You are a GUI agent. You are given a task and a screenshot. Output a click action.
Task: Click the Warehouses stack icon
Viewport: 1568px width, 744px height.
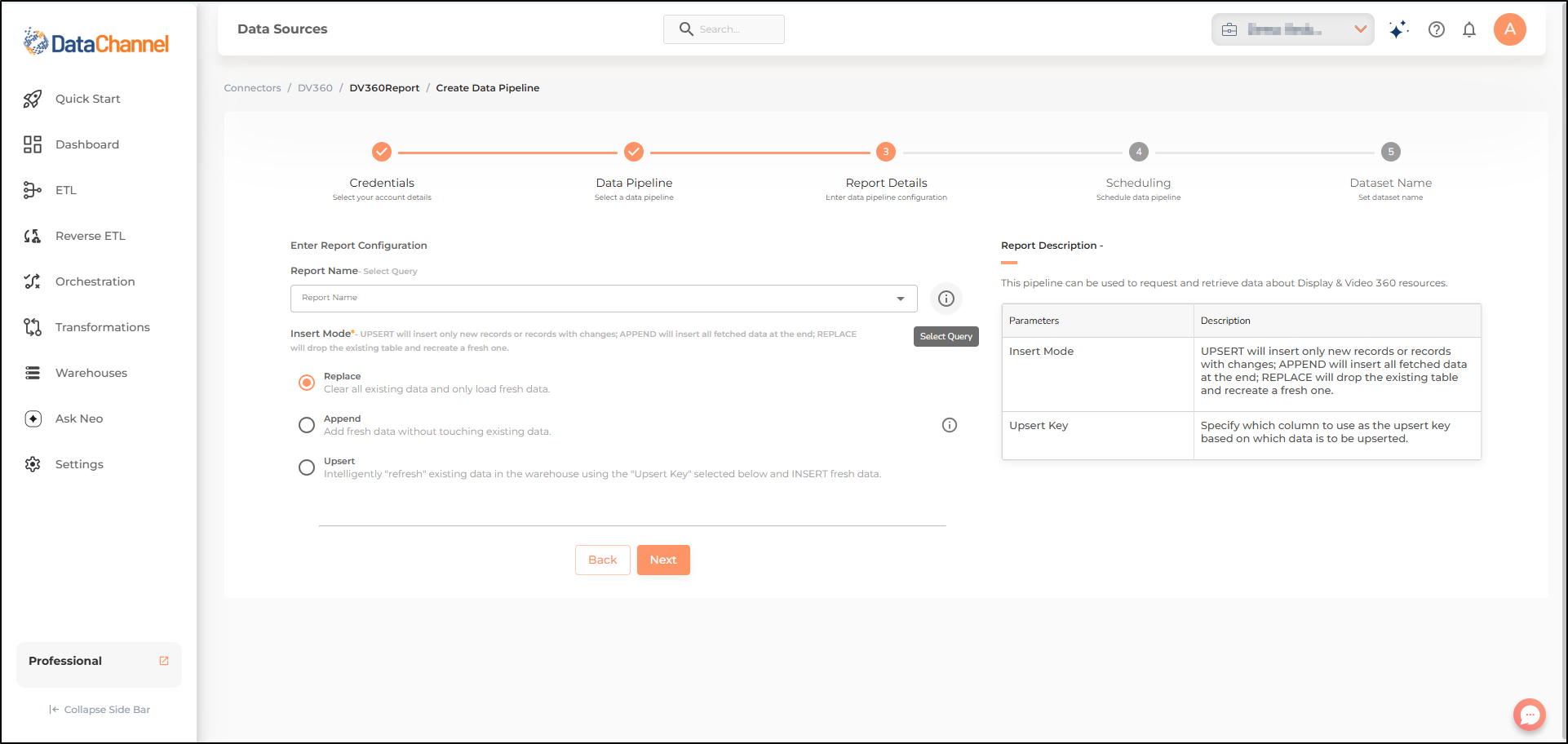pyautogui.click(x=33, y=373)
